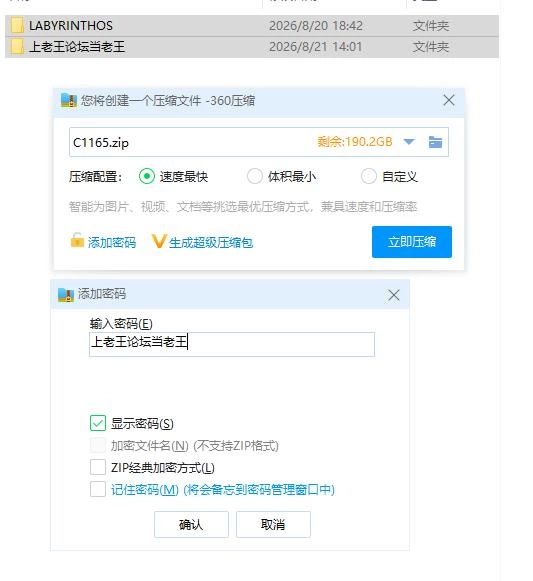This screenshot has width=533, height=581.
Task: Click inside the 输入密码 text field
Action: [232, 344]
